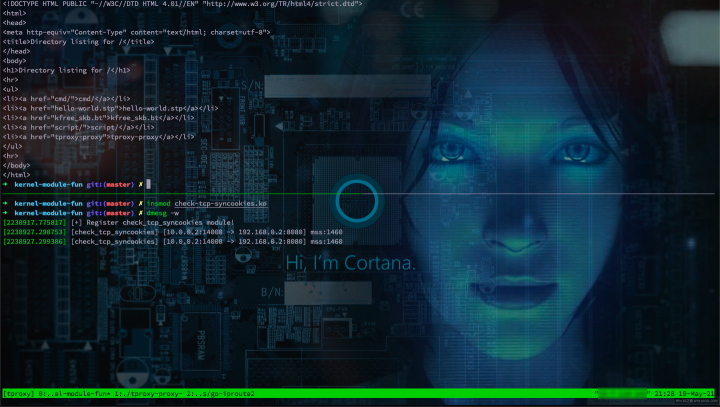The width and height of the screenshot is (720, 407).
Task: Click the opening <ul> tag line
Action: tap(11, 89)
